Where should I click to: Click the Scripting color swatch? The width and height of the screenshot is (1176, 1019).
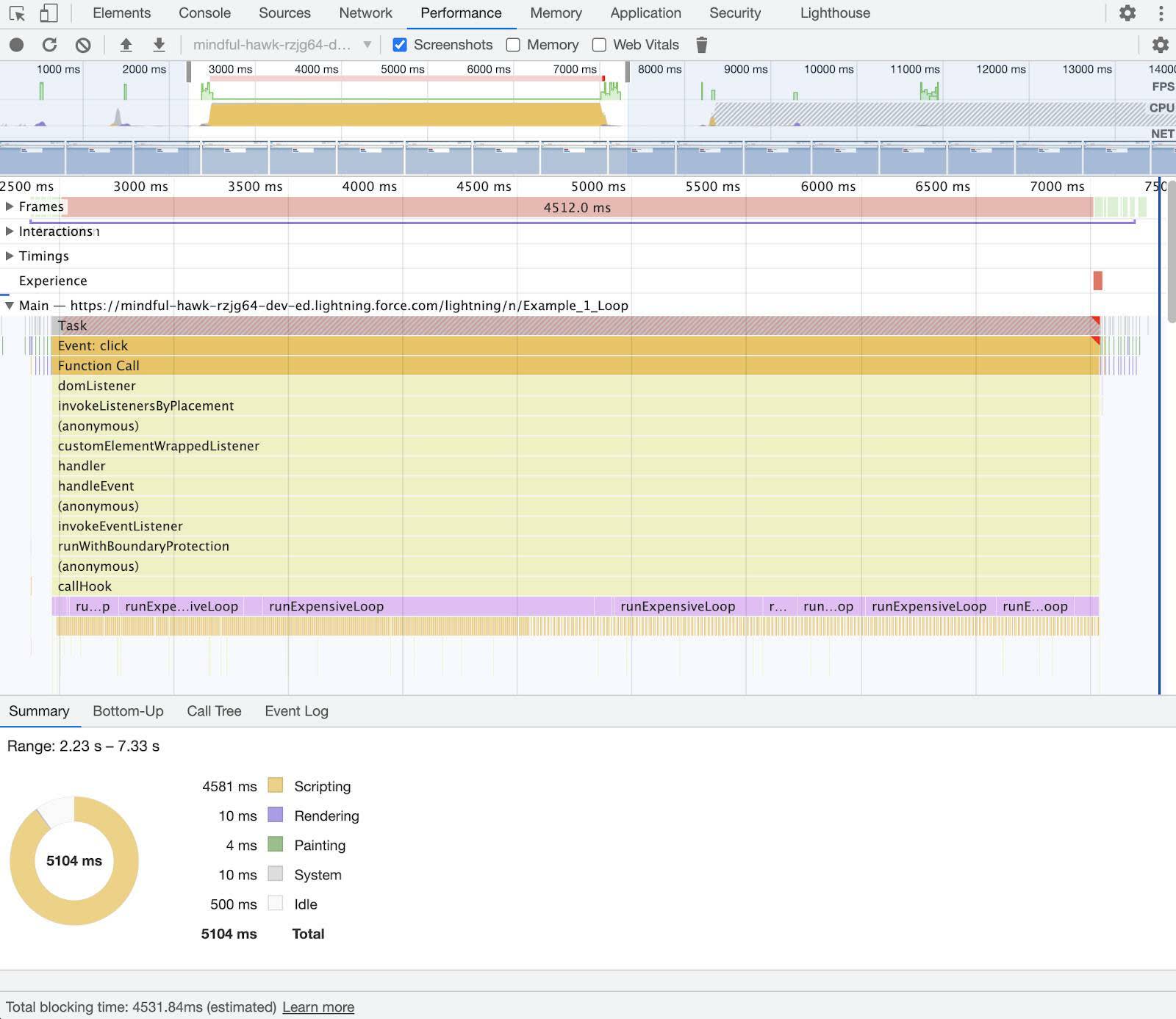coord(276,785)
